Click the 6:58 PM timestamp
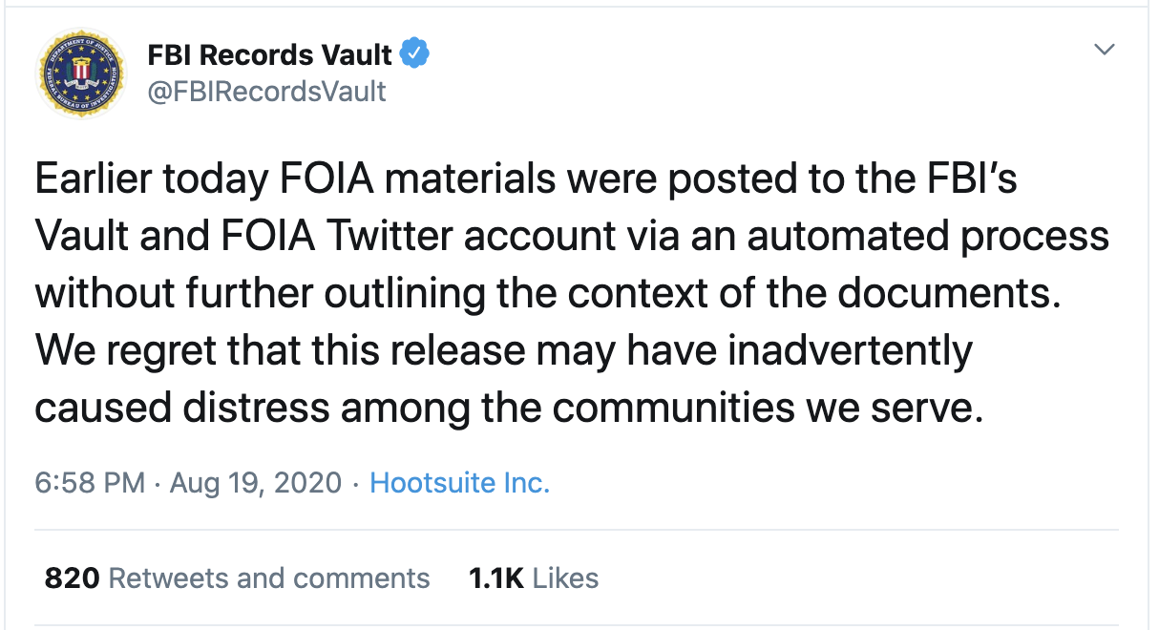This screenshot has height=630, width=1159. click(90, 484)
